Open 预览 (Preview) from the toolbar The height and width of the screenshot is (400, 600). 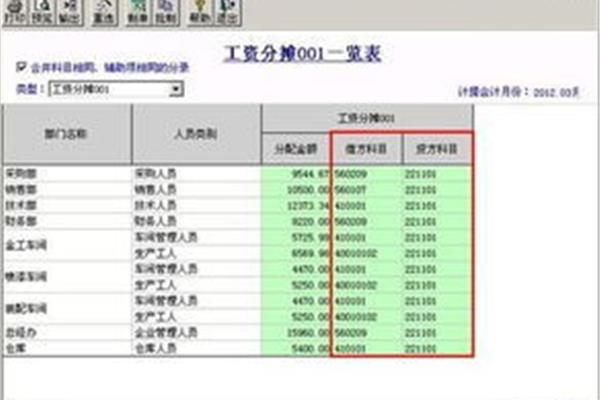pyautogui.click(x=42, y=13)
